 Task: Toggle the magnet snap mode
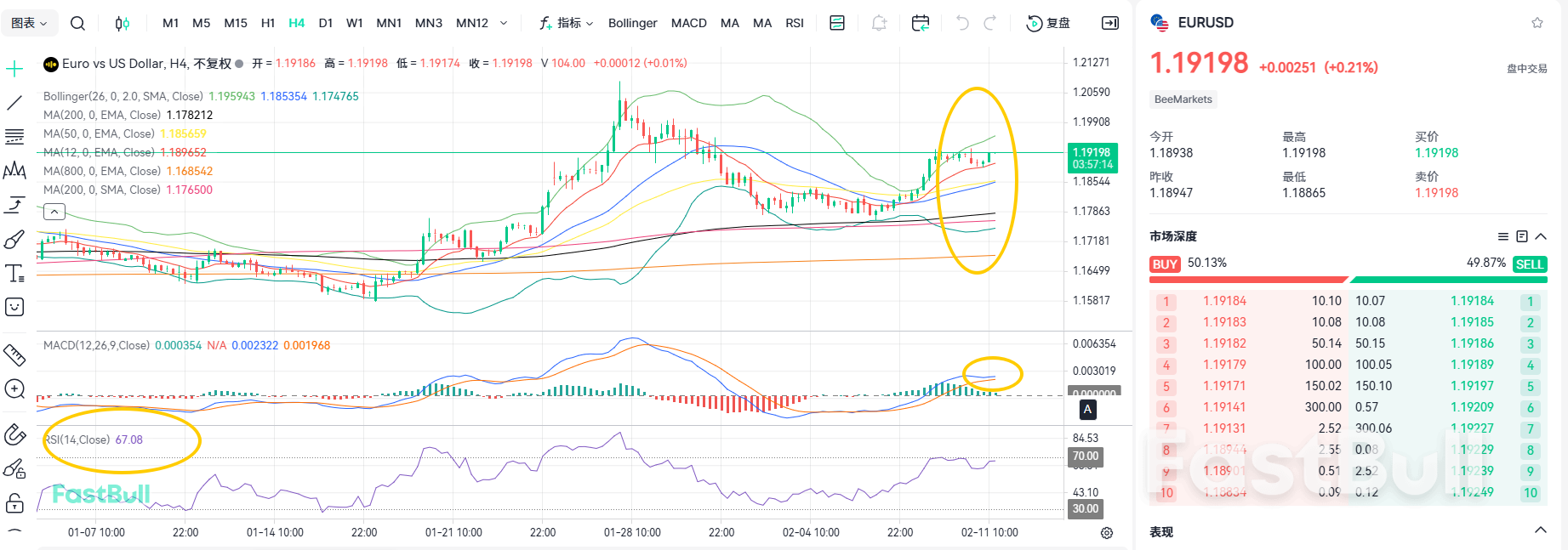tap(14, 434)
